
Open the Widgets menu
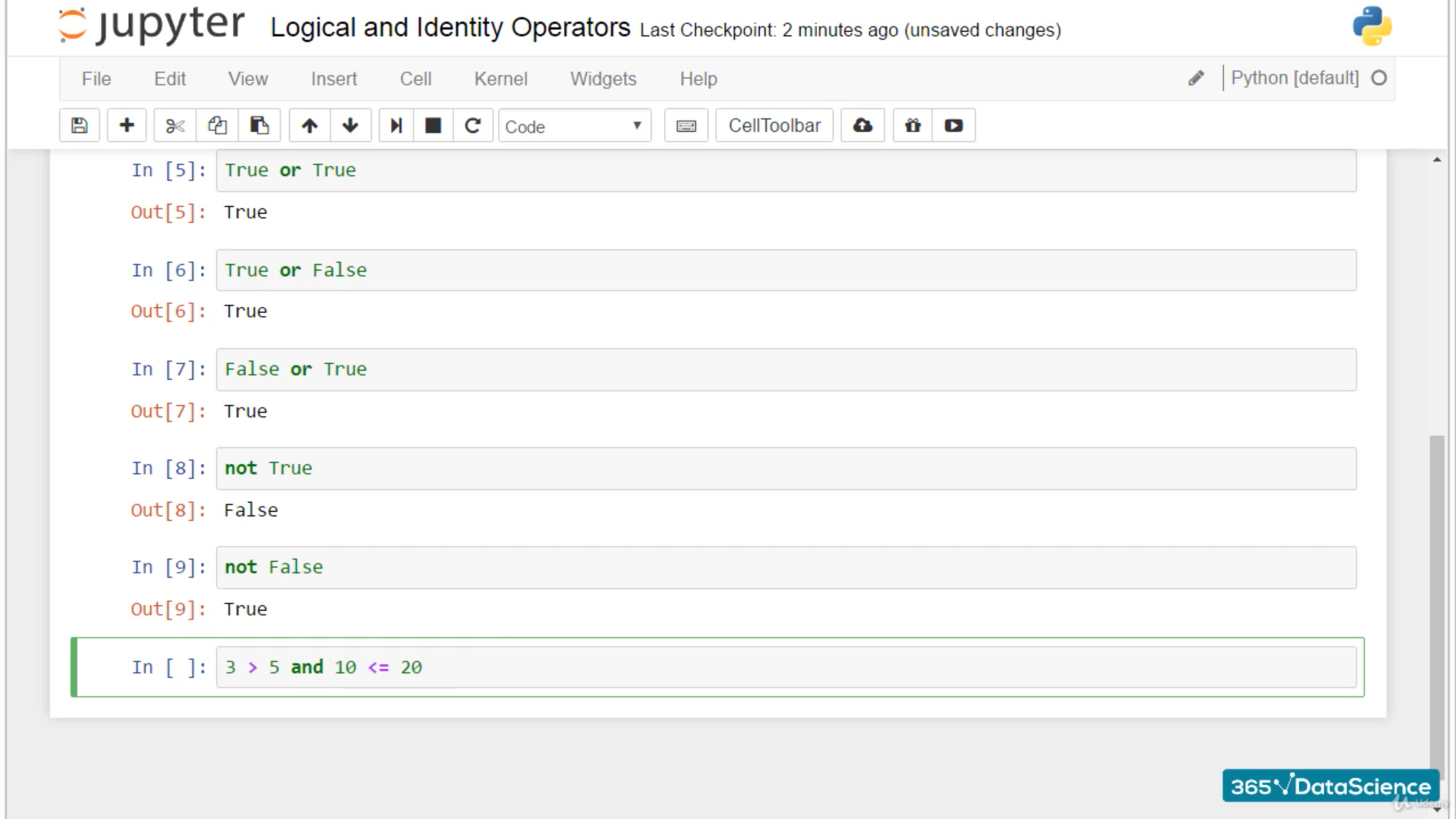click(x=603, y=79)
